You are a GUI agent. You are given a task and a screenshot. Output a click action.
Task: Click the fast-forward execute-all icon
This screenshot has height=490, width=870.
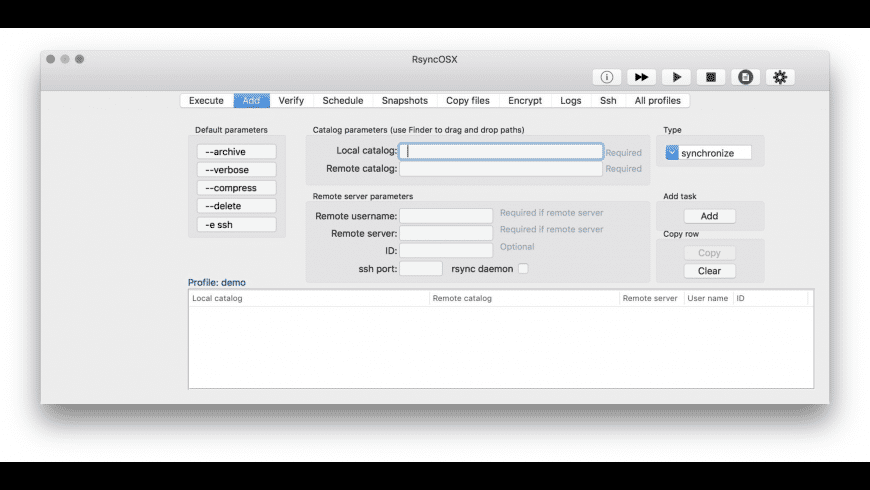[x=641, y=77]
